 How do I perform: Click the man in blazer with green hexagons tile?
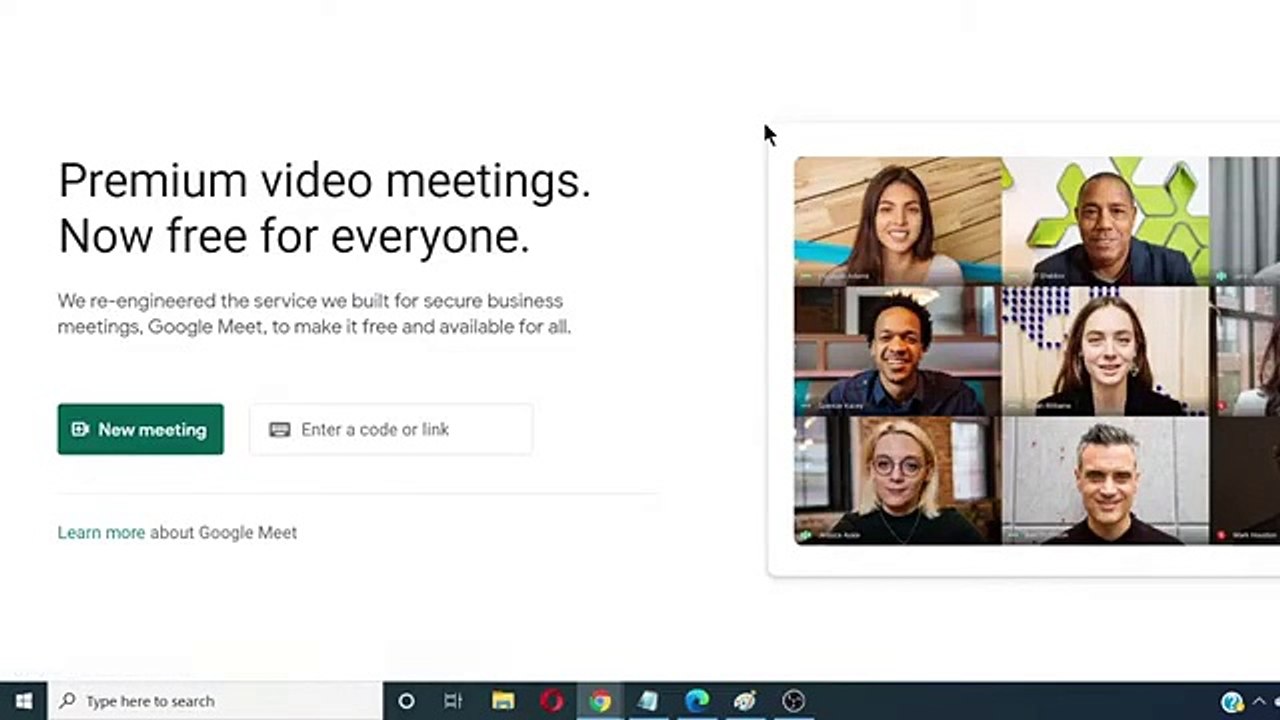tap(1105, 221)
